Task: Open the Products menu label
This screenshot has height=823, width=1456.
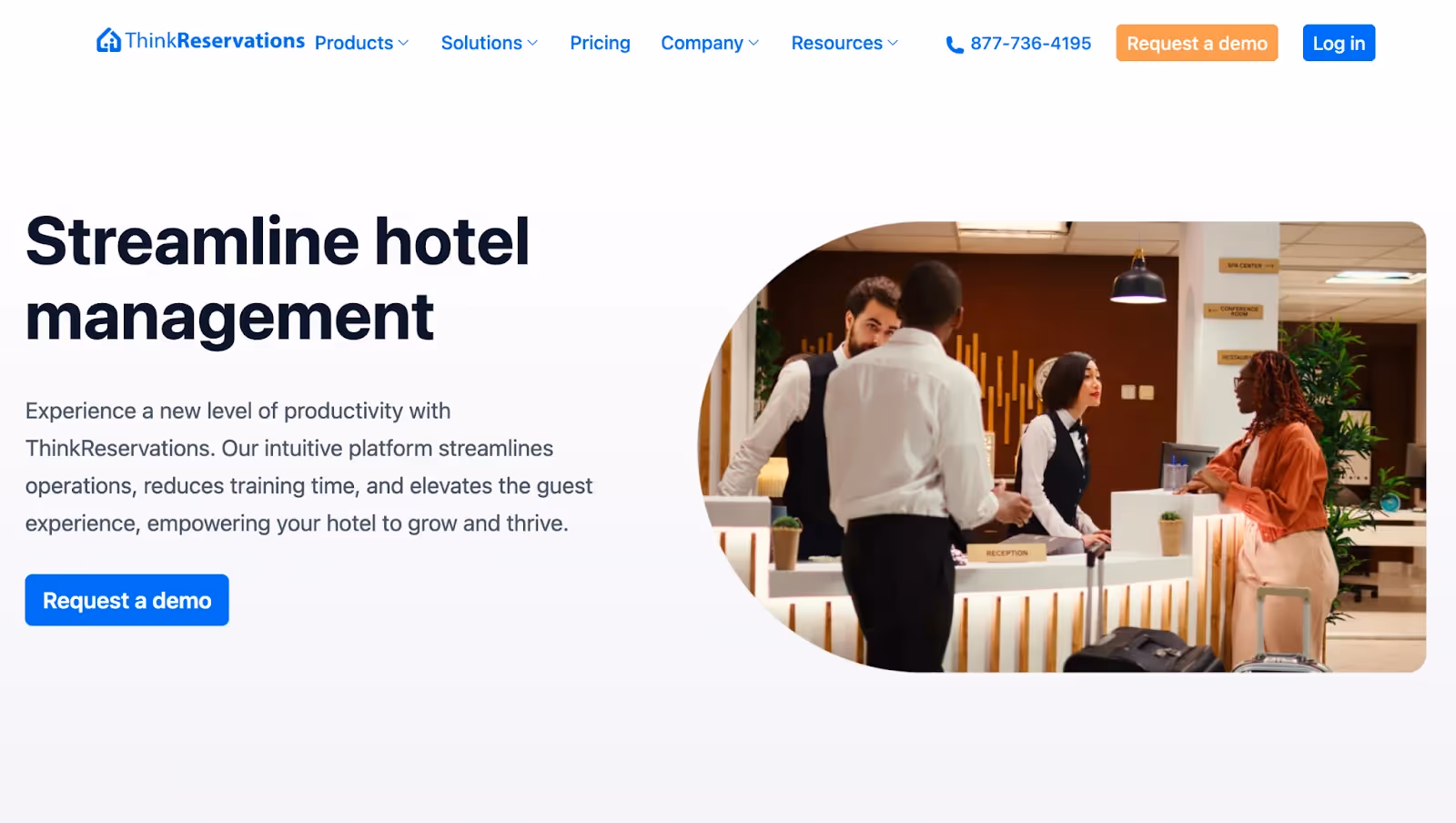Action: pos(354,43)
